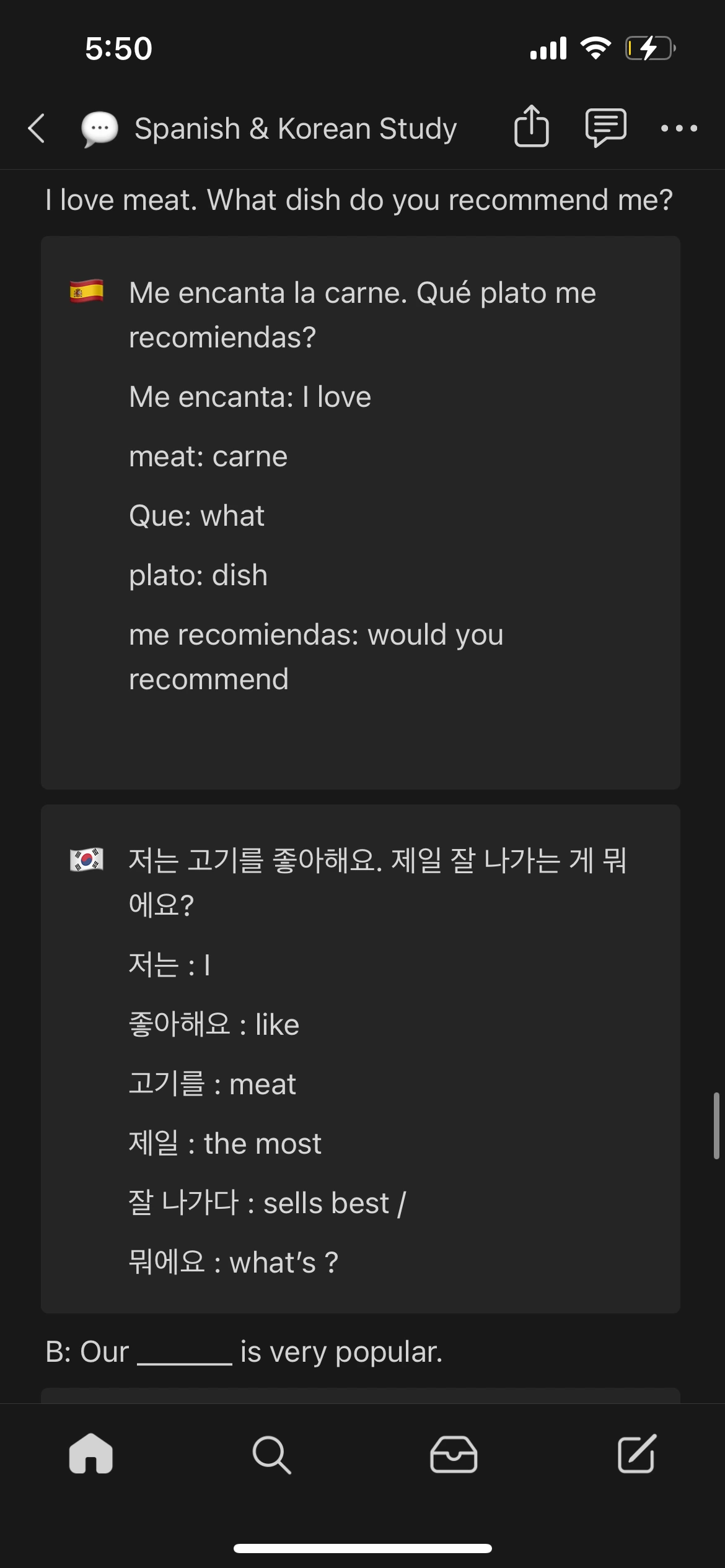Open the three-dot more options menu

point(679,129)
